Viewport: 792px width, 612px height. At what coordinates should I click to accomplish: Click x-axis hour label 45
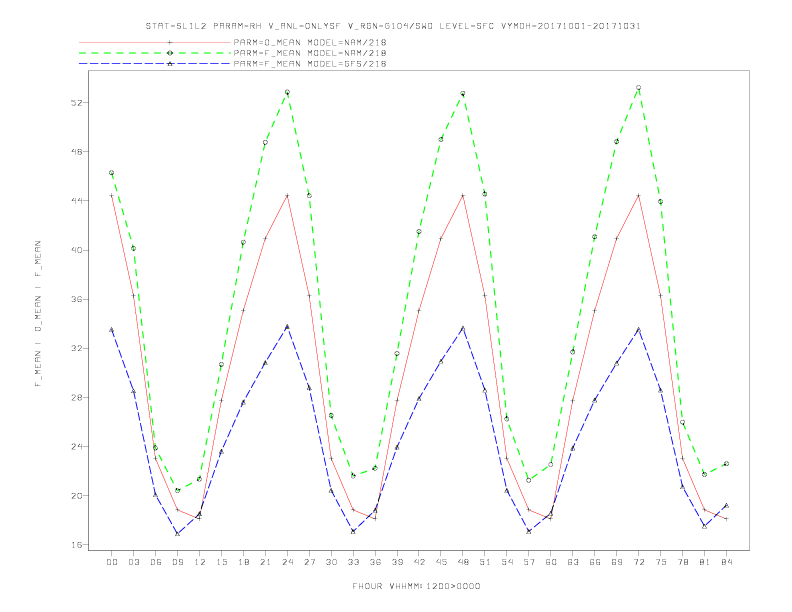click(x=441, y=562)
